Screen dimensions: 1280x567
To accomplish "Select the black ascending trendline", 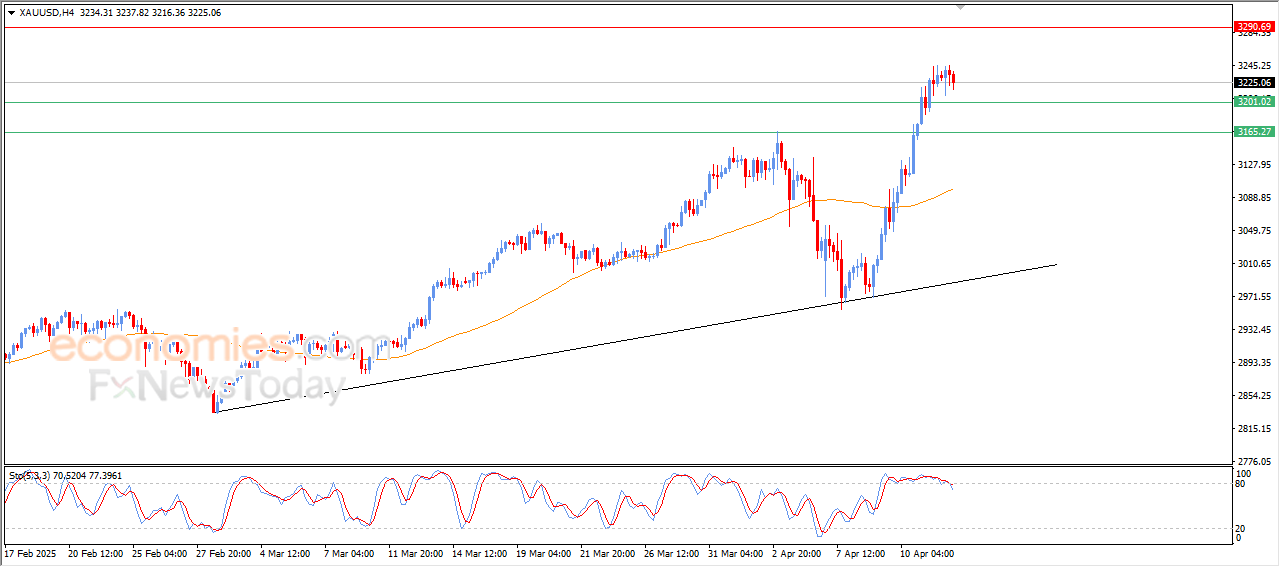I will coord(636,338).
